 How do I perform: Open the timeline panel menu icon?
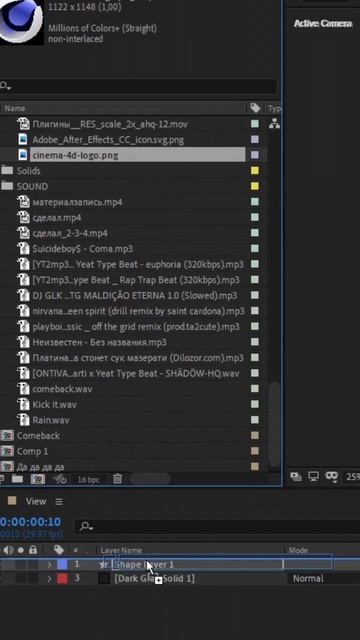[59, 502]
